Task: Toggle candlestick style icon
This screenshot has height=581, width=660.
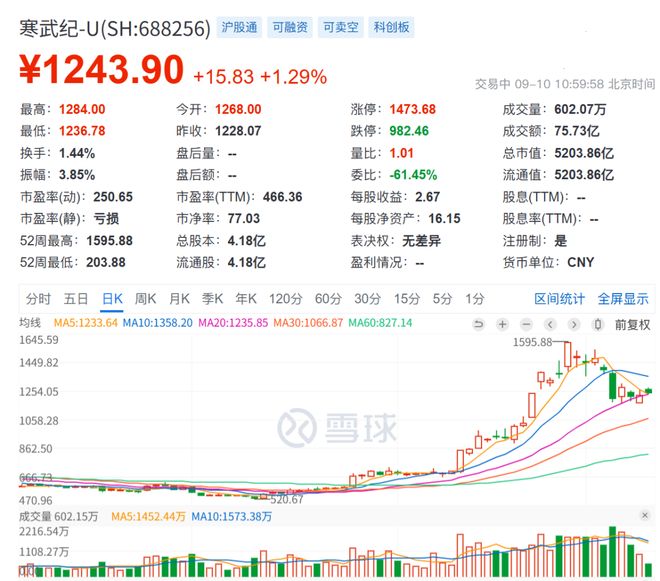Action: pyautogui.click(x=598, y=324)
